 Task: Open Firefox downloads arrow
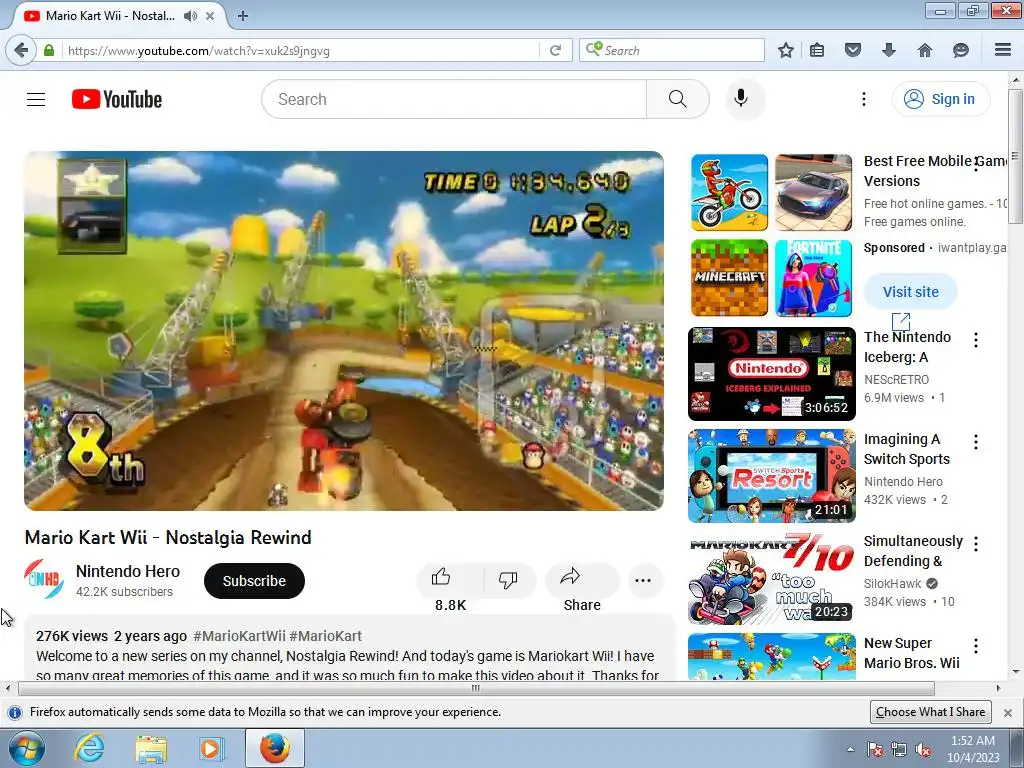click(x=889, y=50)
